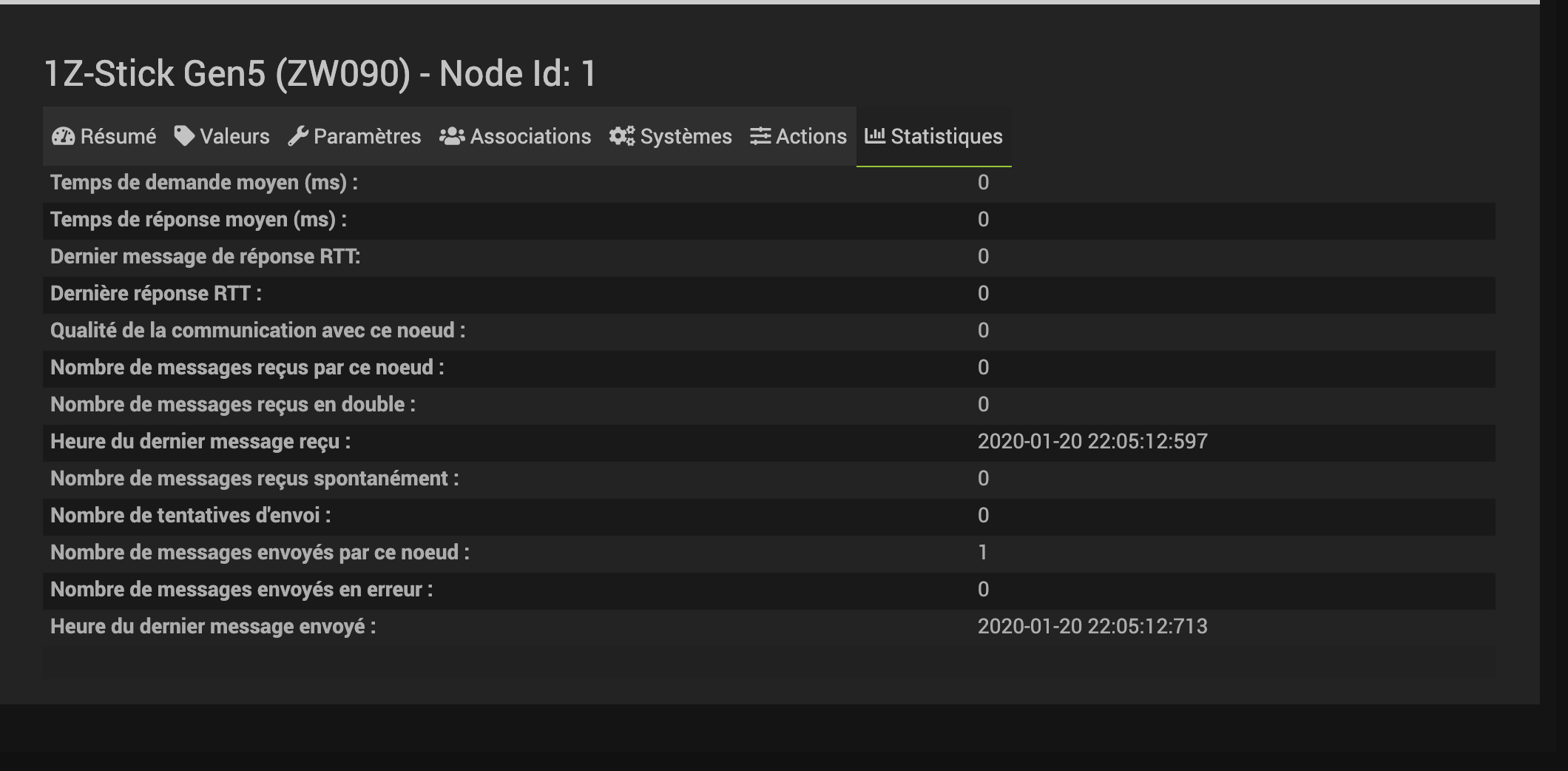
Task: Select 'Temps de demande moyen (ms)' label
Action: (x=204, y=183)
